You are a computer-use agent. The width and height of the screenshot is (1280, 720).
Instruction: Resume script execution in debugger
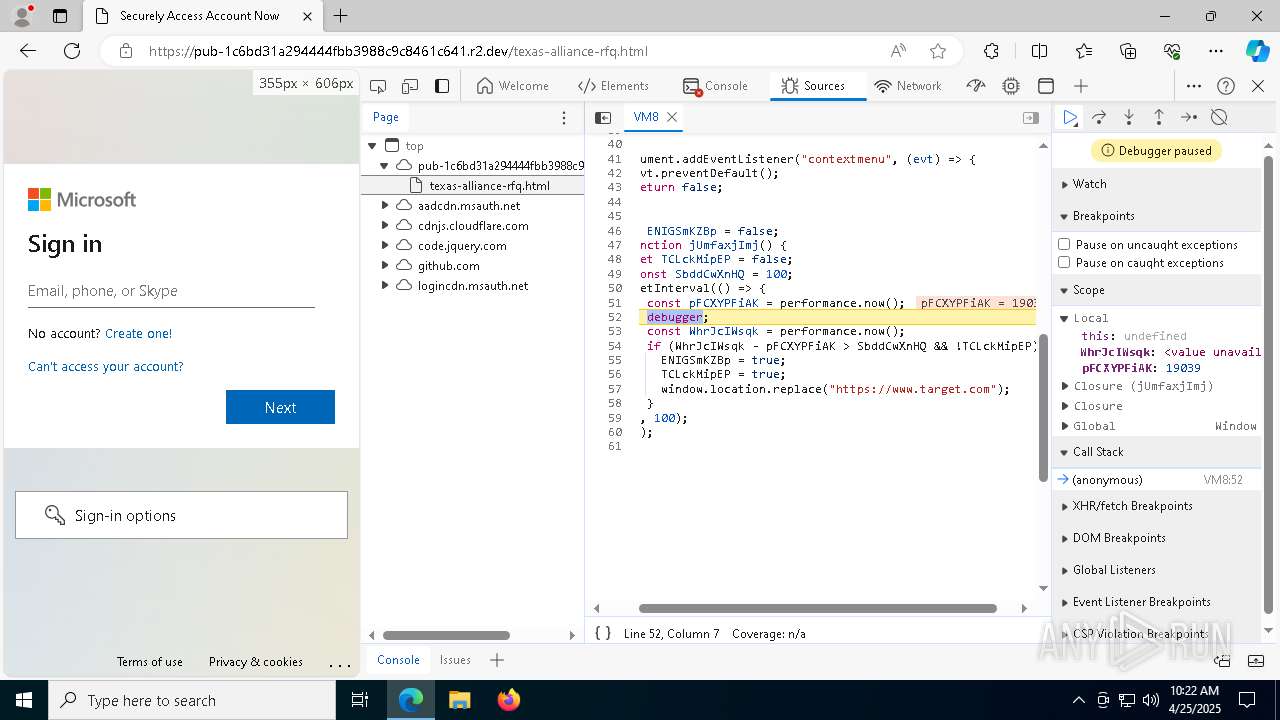[1070, 117]
